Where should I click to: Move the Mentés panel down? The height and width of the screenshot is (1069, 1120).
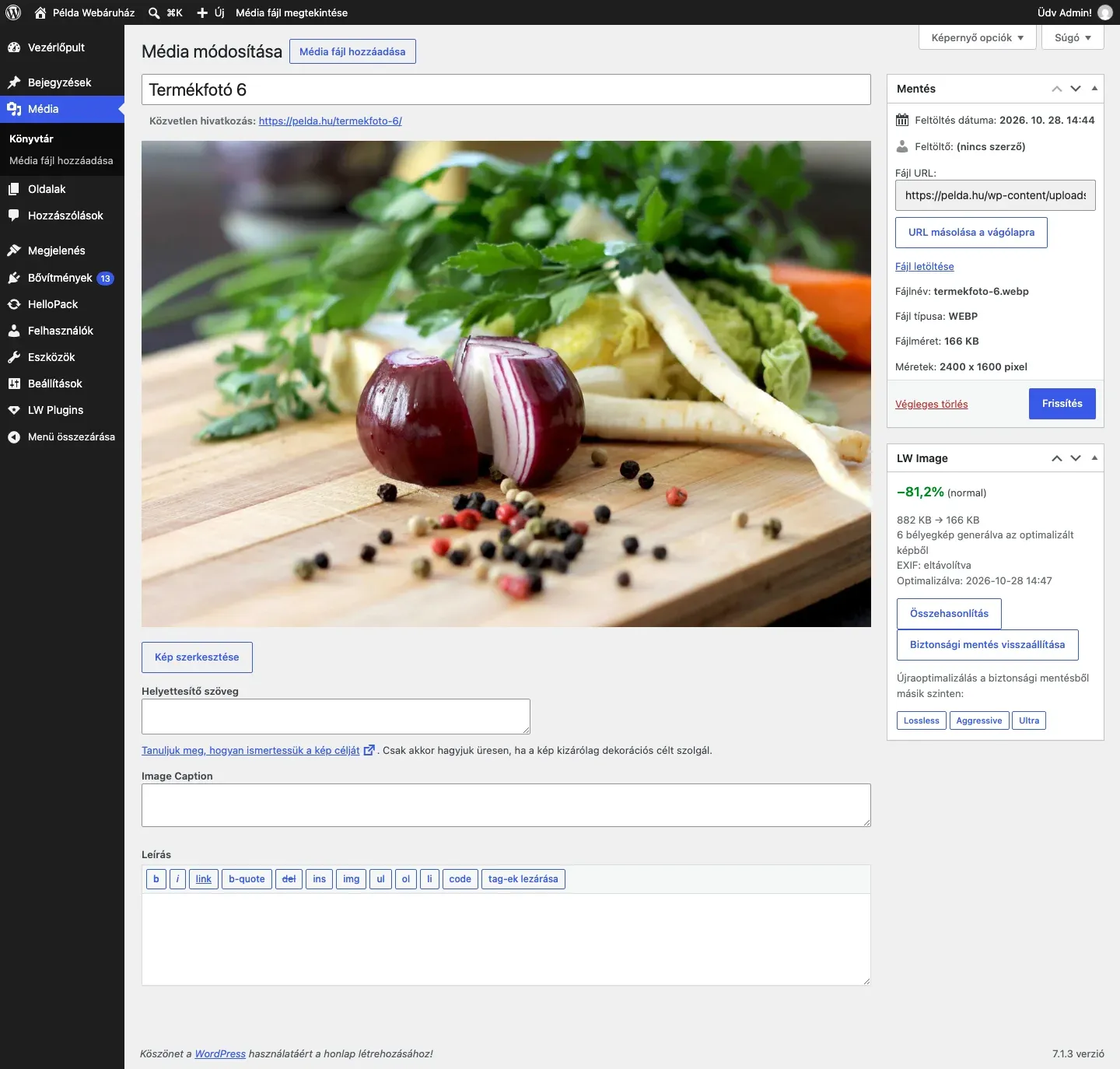tap(1076, 89)
